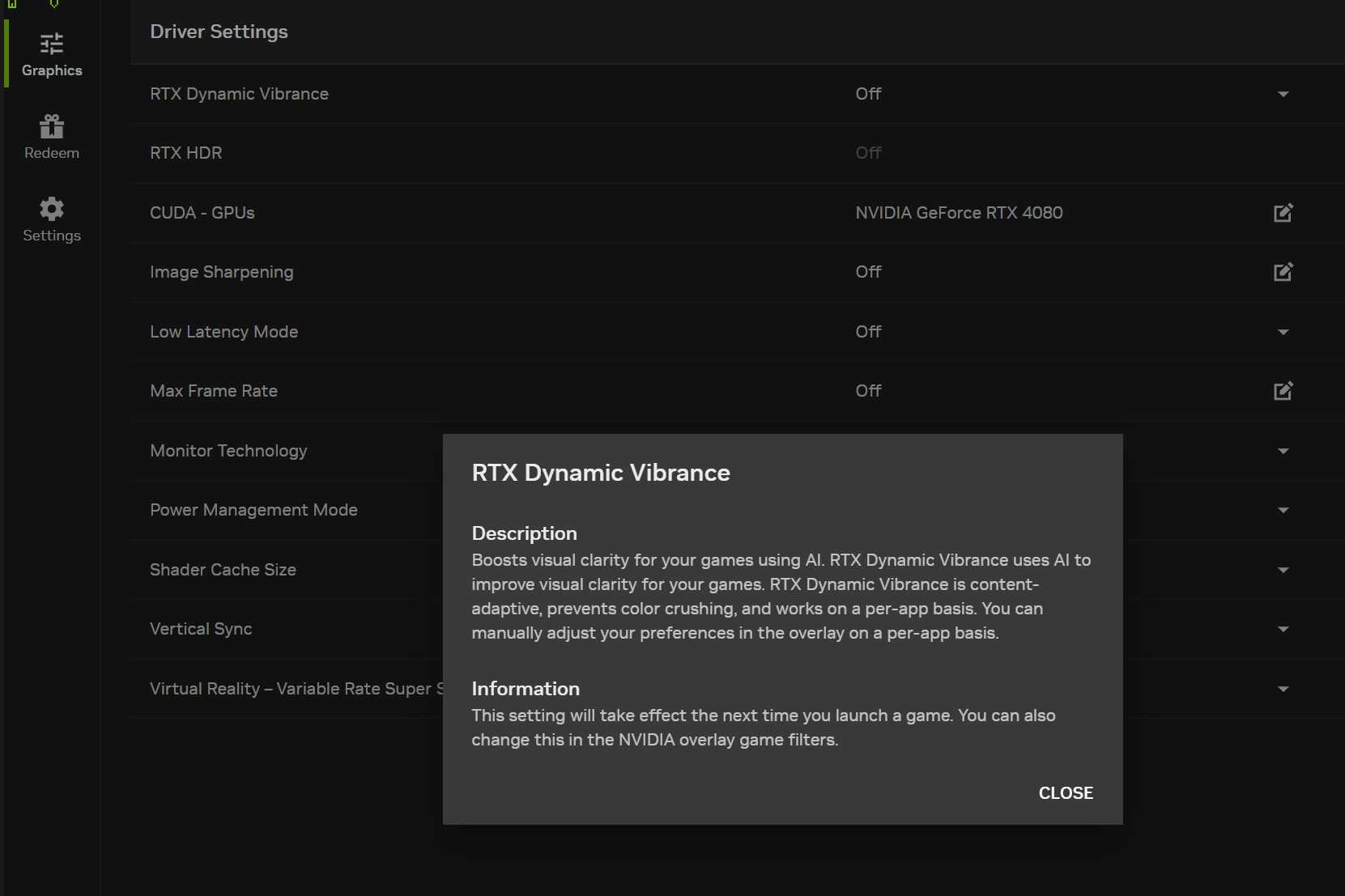This screenshot has height=896, width=1345.
Task: Expand the Monitor Technology options
Action: pos(1283,451)
